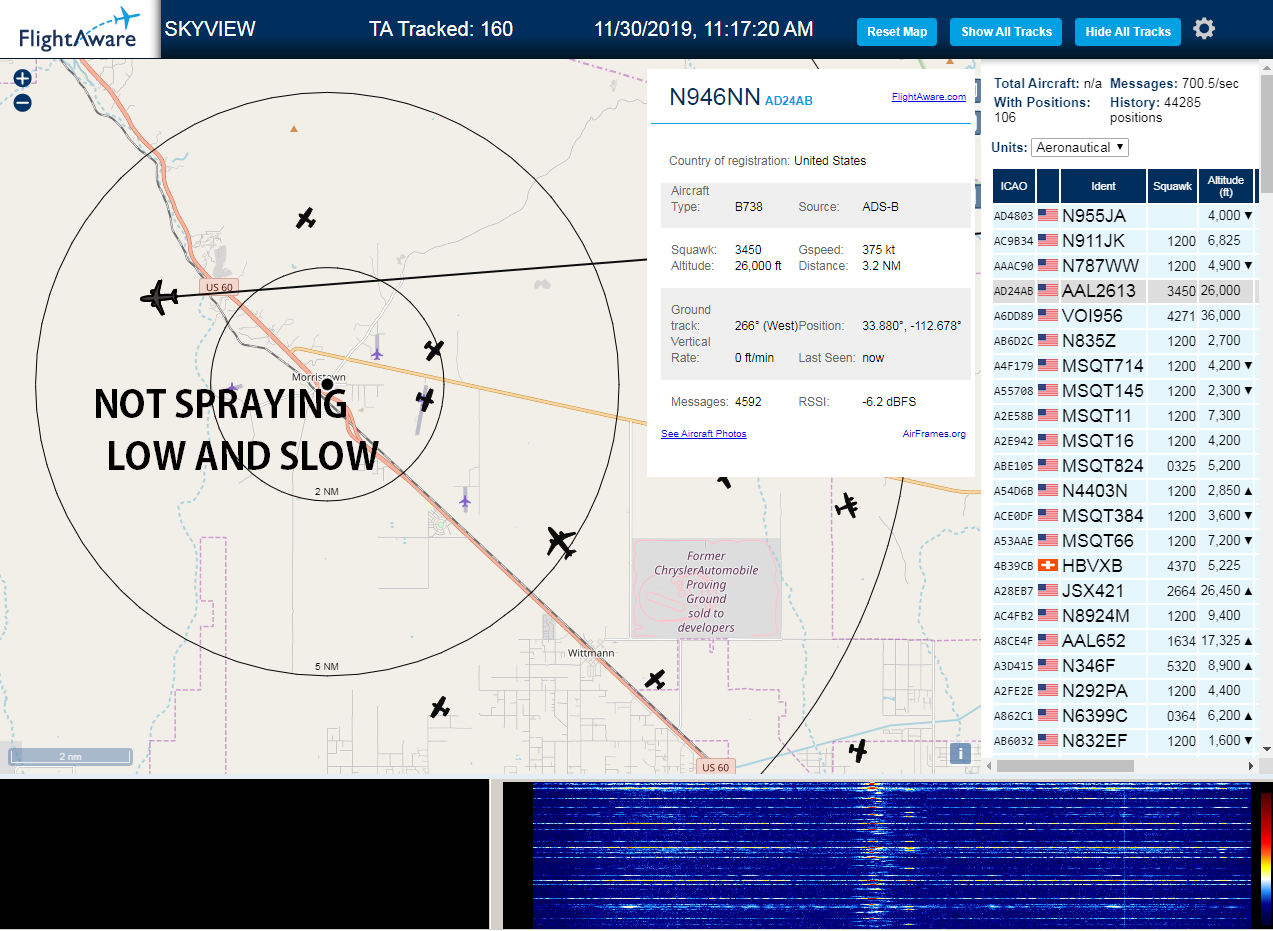The image size is (1273, 931).
Task: Select plane icon southwest of Wittmann
Action: click(440, 707)
